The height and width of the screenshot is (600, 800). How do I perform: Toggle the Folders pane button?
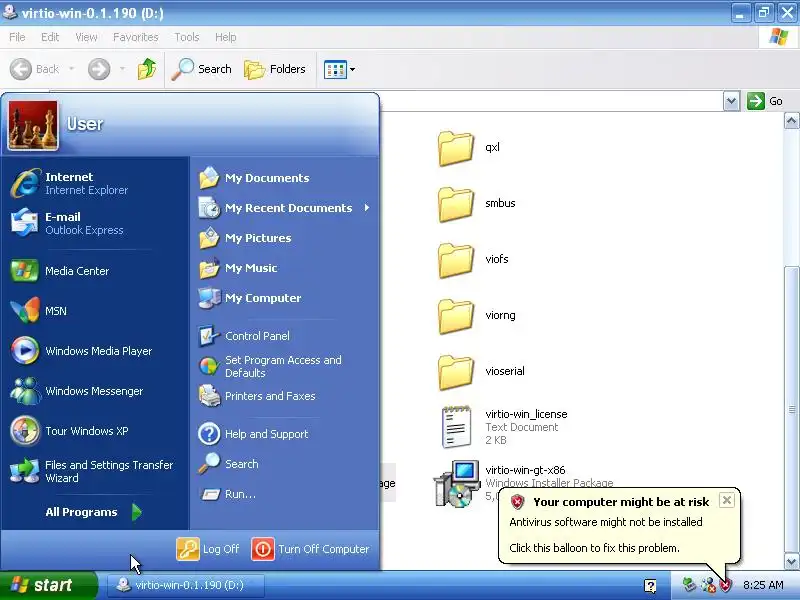click(x=275, y=69)
